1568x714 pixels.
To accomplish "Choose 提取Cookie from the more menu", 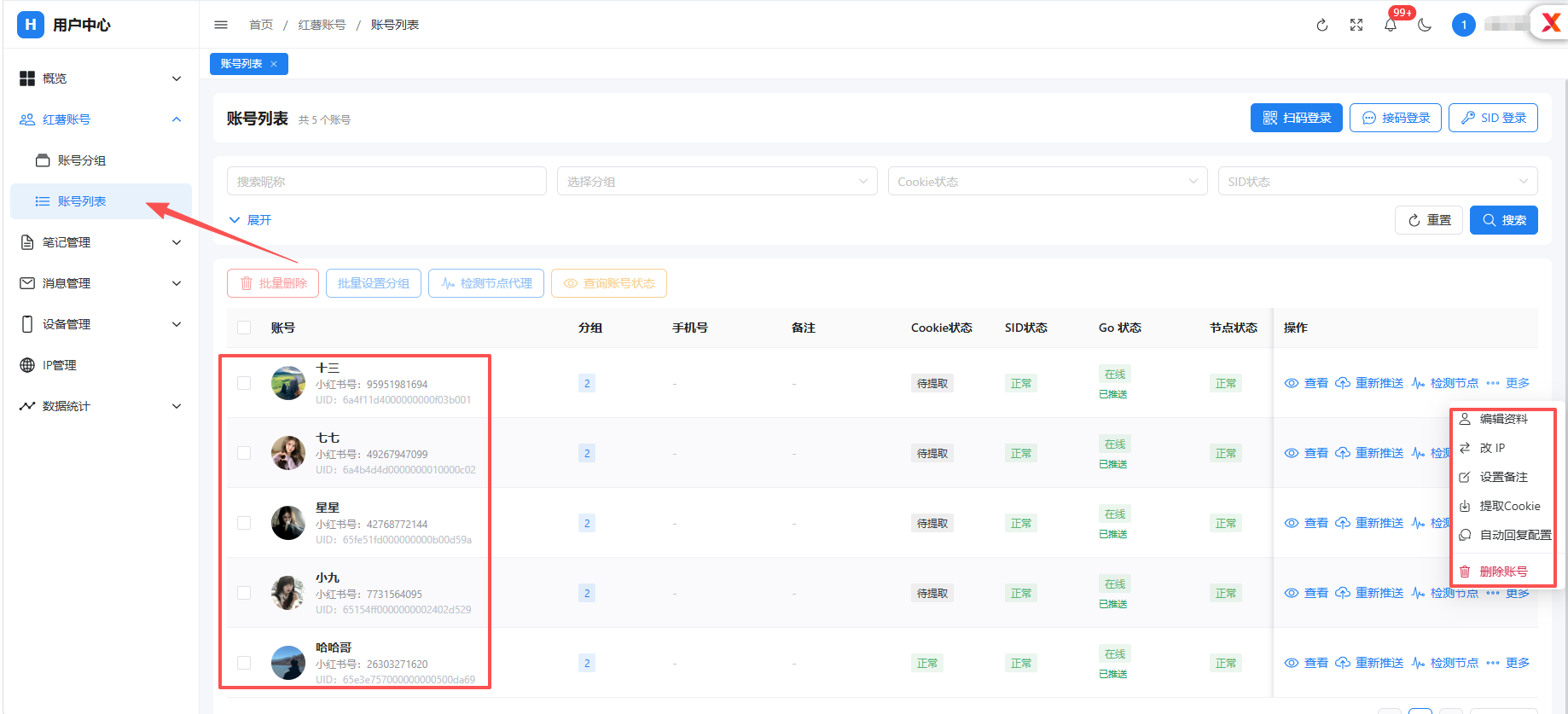I will (1503, 506).
